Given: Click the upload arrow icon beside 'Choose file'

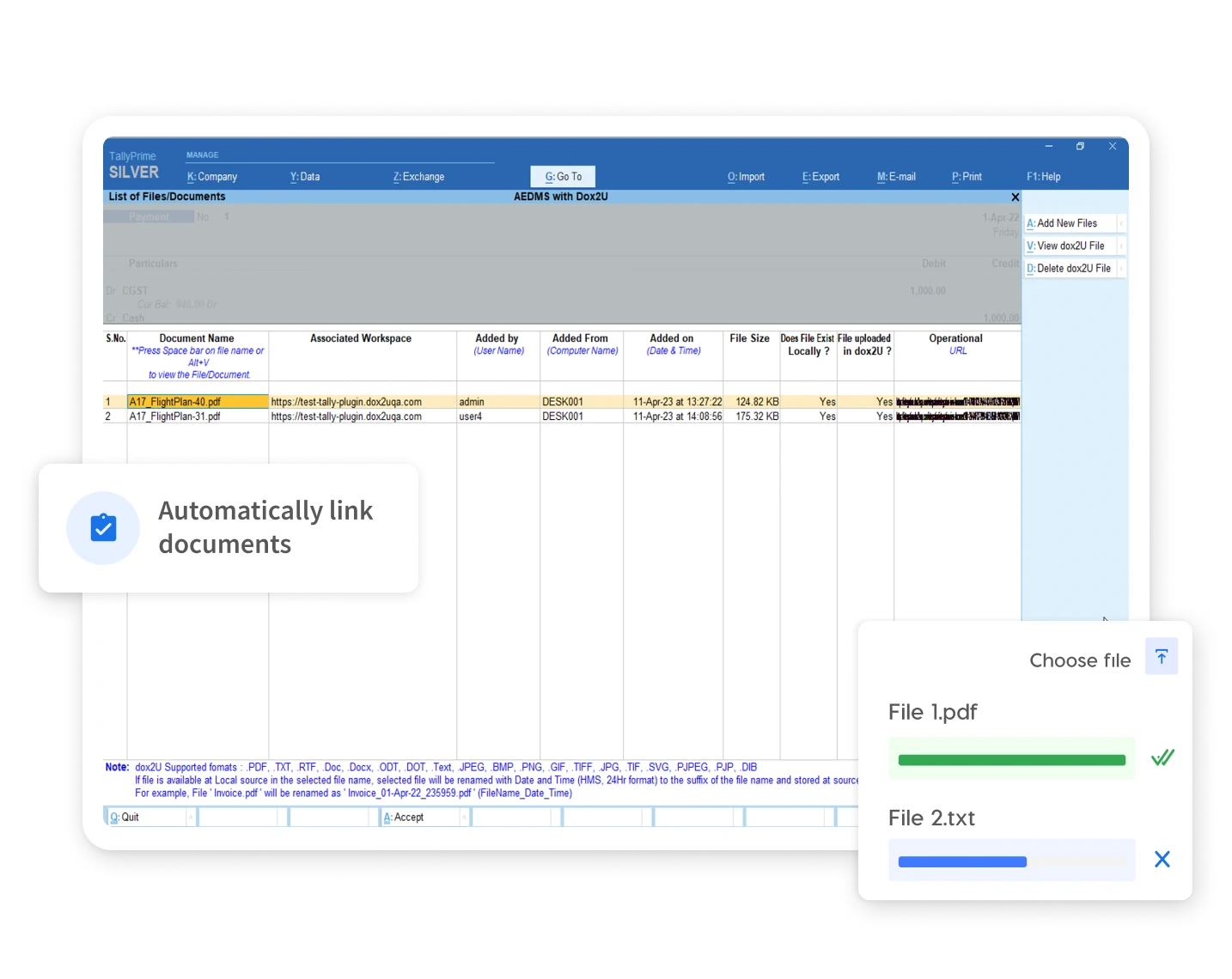Looking at the screenshot, I should tap(1162, 655).
